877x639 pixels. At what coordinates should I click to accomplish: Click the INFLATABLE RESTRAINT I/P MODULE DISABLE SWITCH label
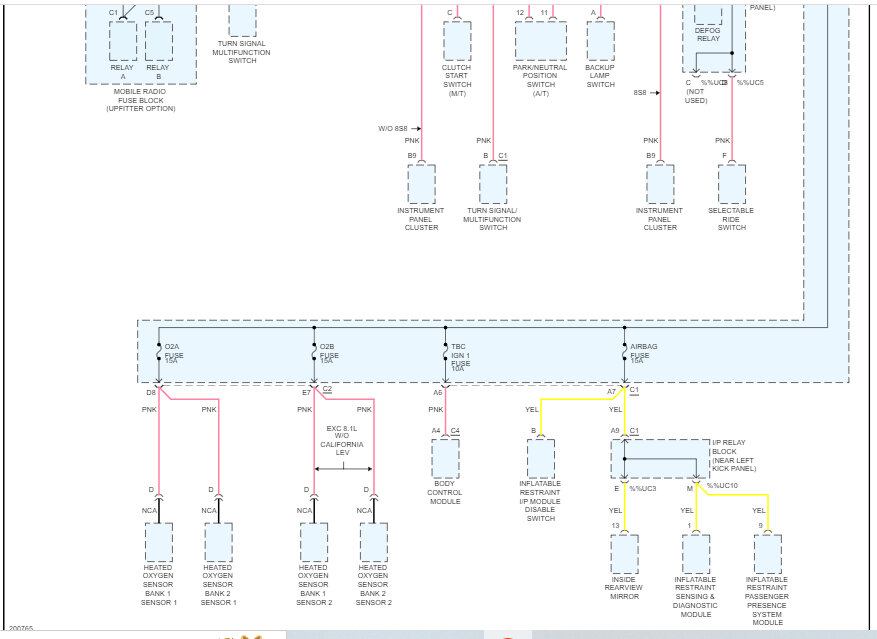540,501
